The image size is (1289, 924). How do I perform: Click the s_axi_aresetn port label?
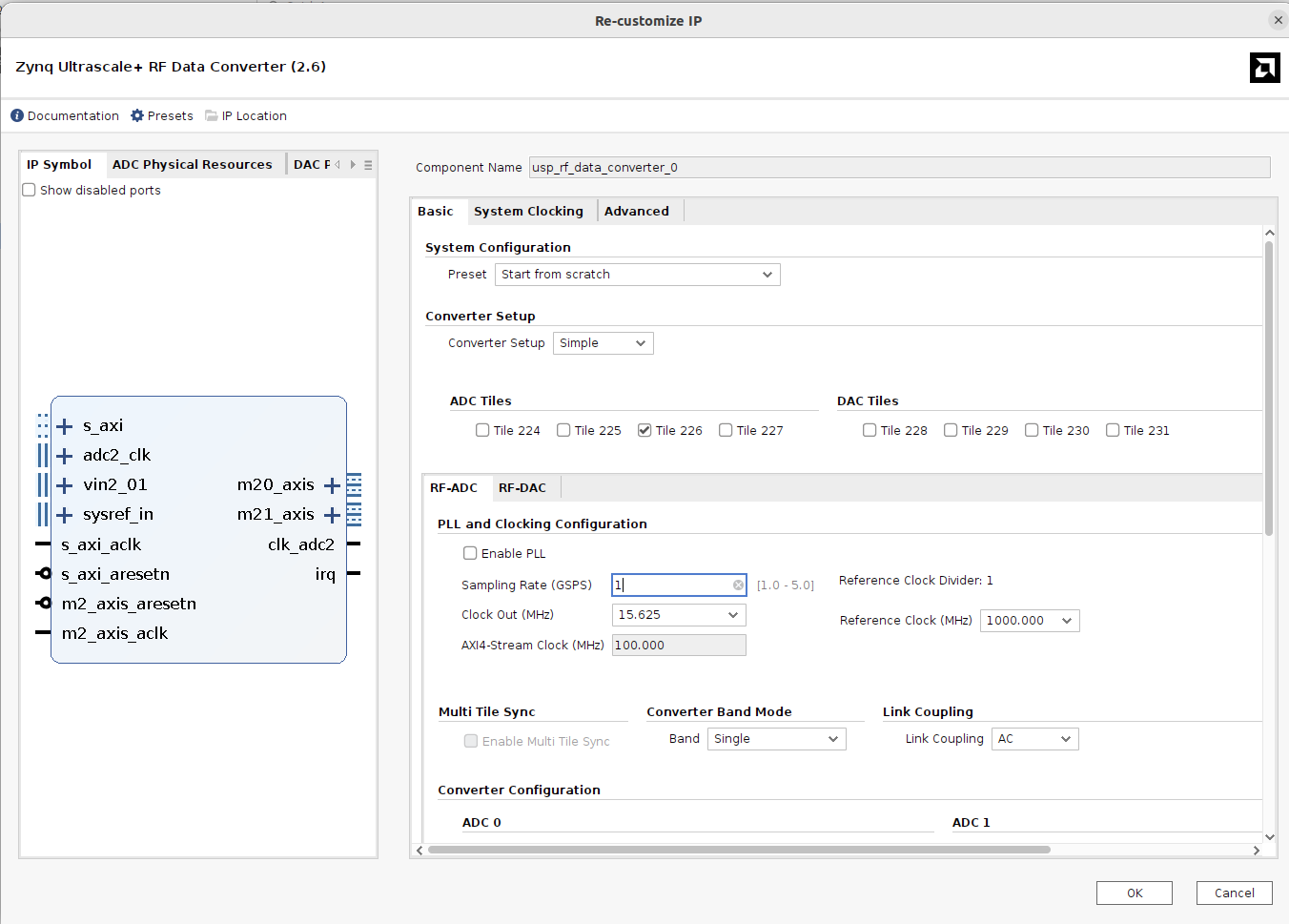coord(115,575)
